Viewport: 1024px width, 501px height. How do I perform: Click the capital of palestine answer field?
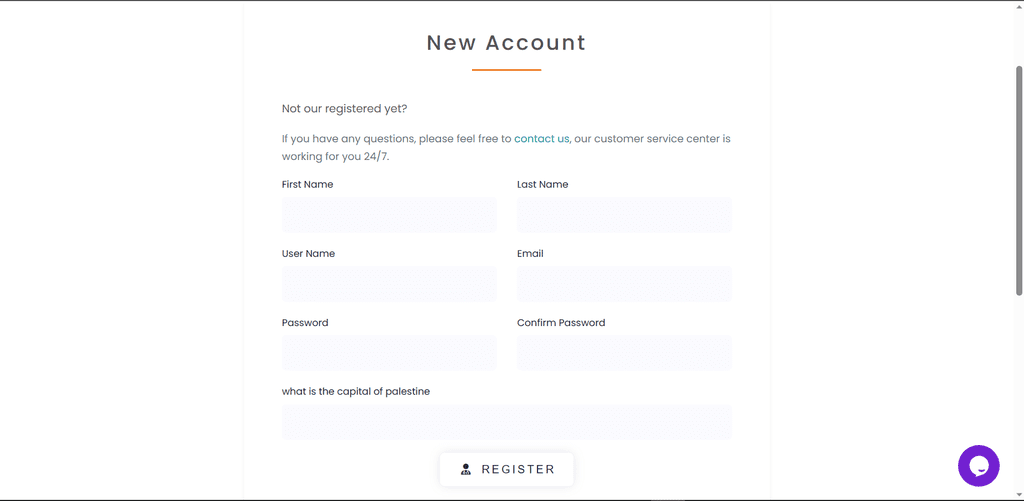(507, 422)
